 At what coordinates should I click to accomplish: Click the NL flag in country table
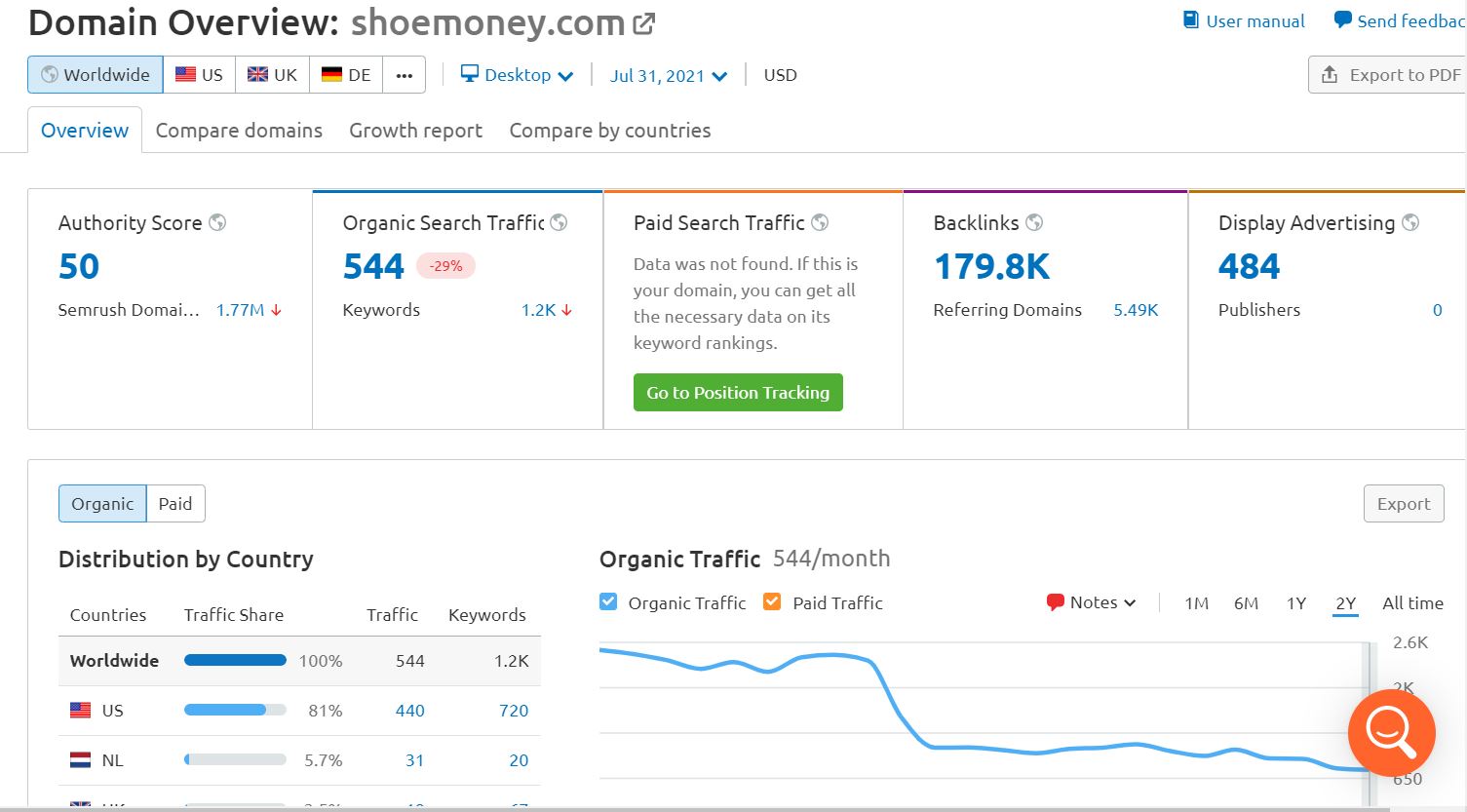click(81, 760)
